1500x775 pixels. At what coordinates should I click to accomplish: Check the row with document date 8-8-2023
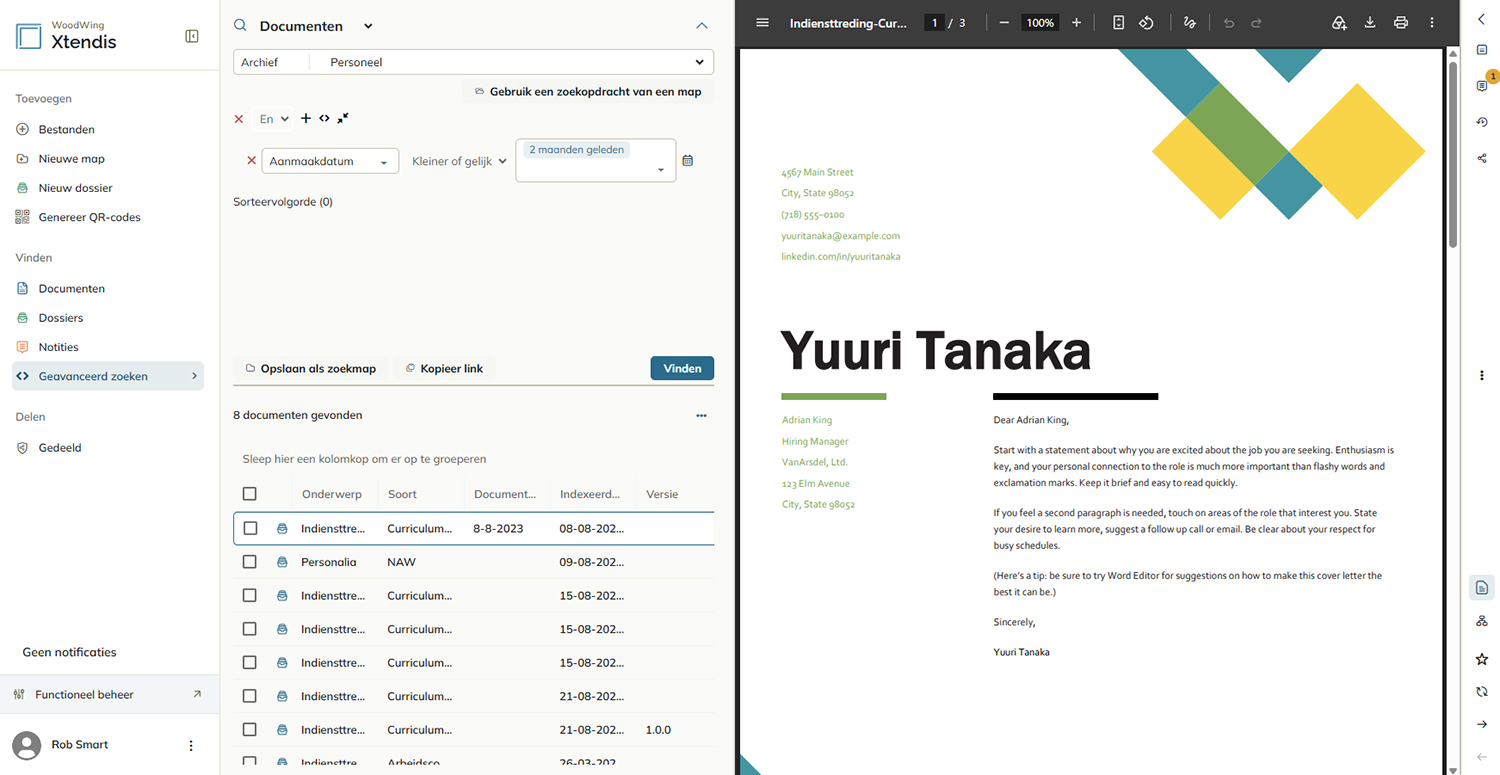pos(250,528)
